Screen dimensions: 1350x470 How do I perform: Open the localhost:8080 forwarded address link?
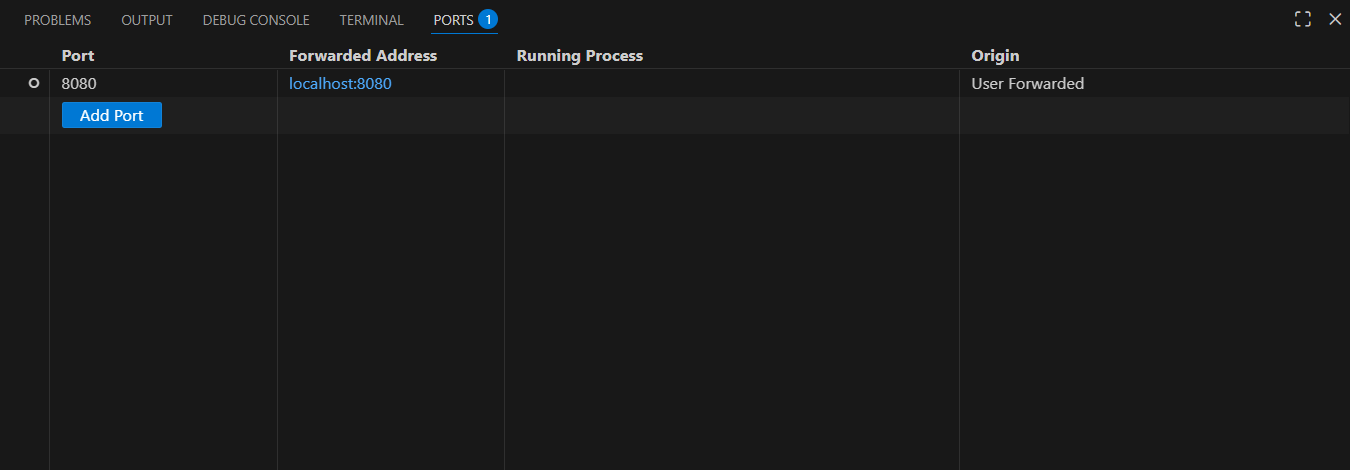(x=340, y=84)
